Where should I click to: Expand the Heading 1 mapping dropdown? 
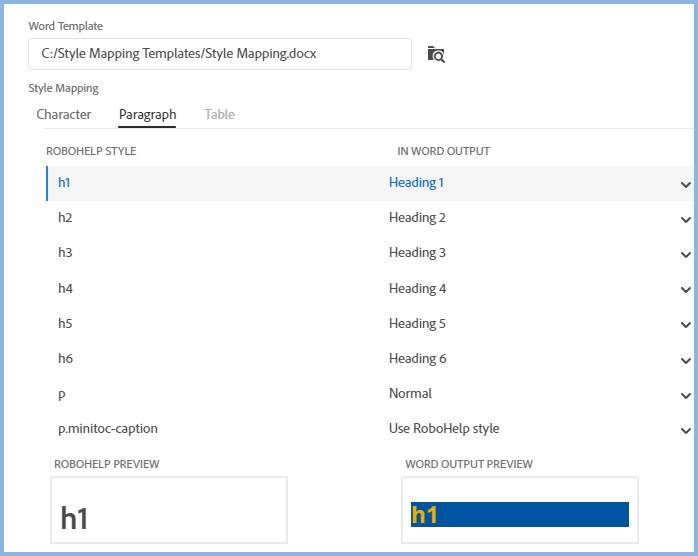685,184
